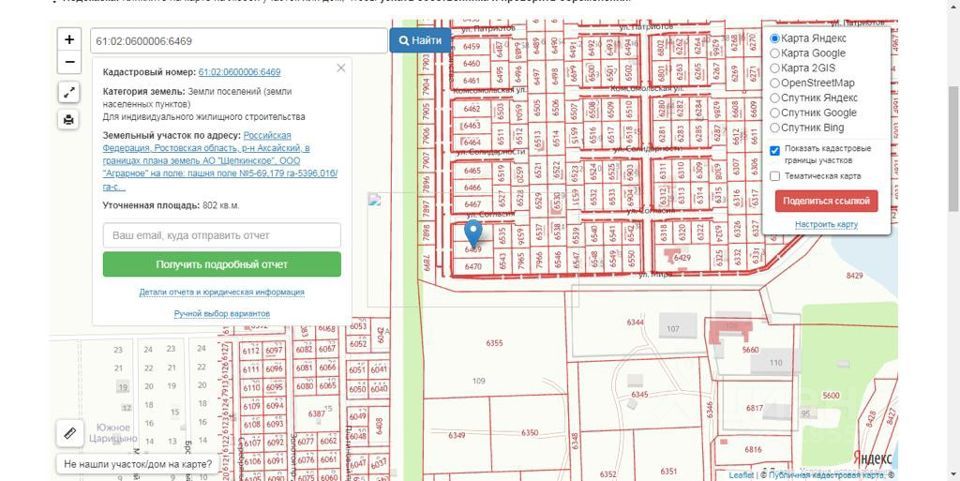The height and width of the screenshot is (481, 960).
Task: Select OpenStreetMap layer
Action: pyautogui.click(x=774, y=83)
